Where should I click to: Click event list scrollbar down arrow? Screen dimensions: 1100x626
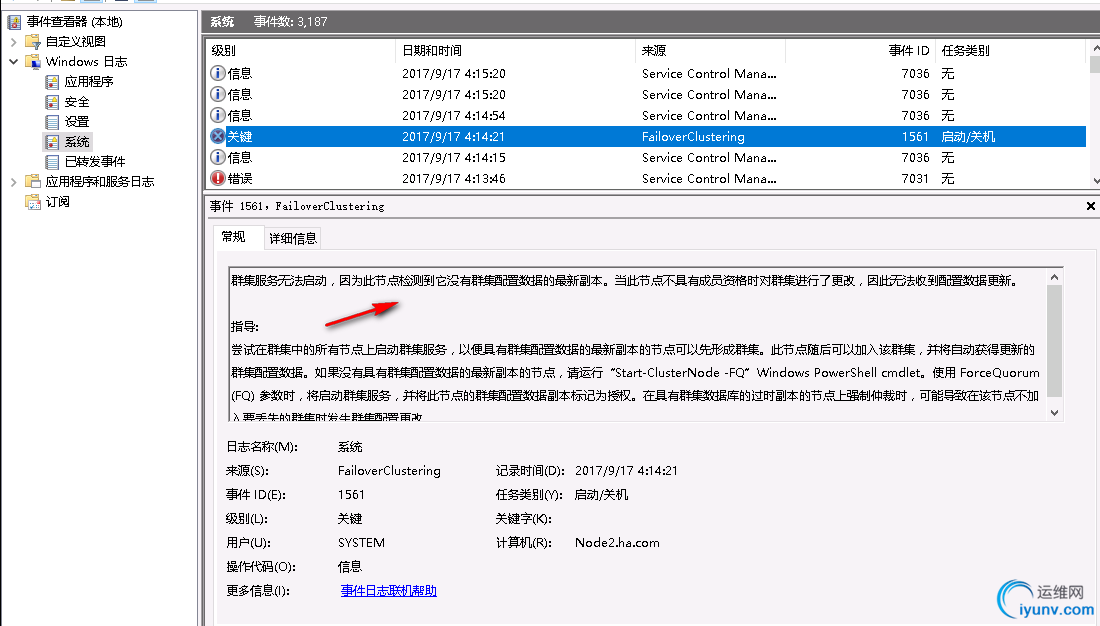click(1095, 180)
